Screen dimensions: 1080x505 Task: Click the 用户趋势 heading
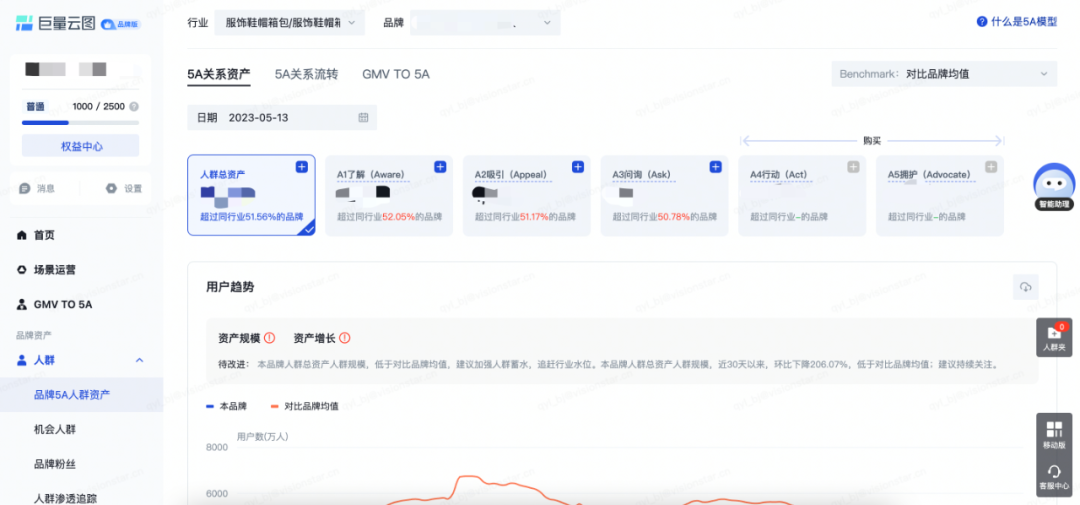tap(230, 287)
